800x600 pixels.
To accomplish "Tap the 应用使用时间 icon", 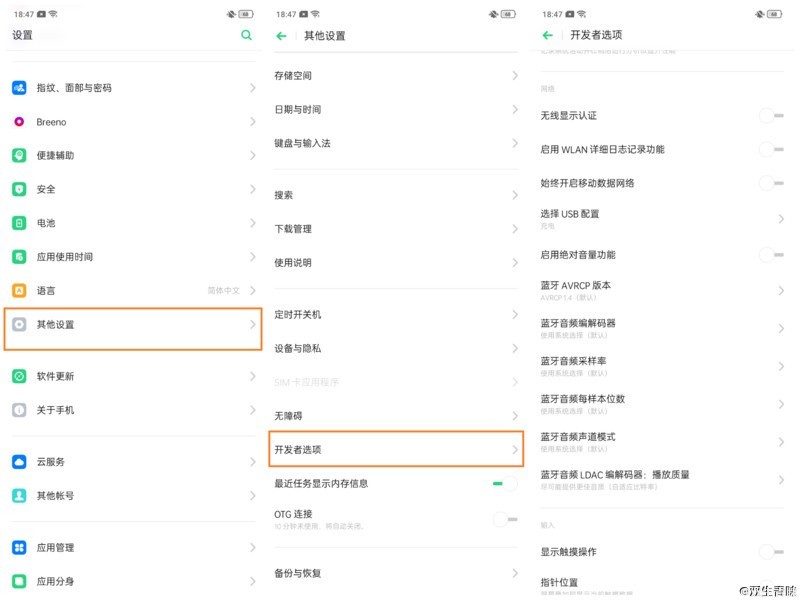I will [x=19, y=257].
